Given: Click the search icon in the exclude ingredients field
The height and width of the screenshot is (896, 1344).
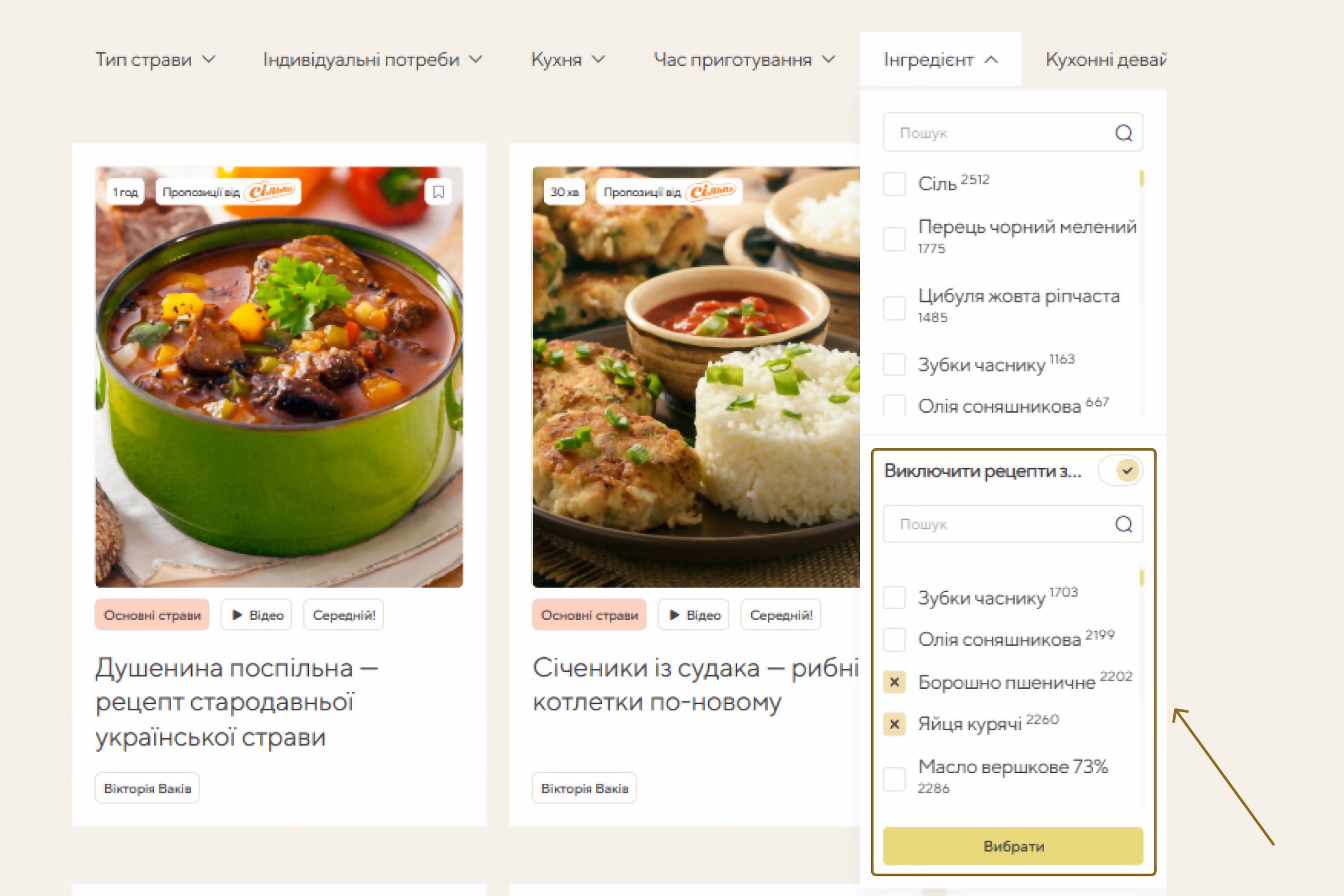Looking at the screenshot, I should click(1124, 524).
